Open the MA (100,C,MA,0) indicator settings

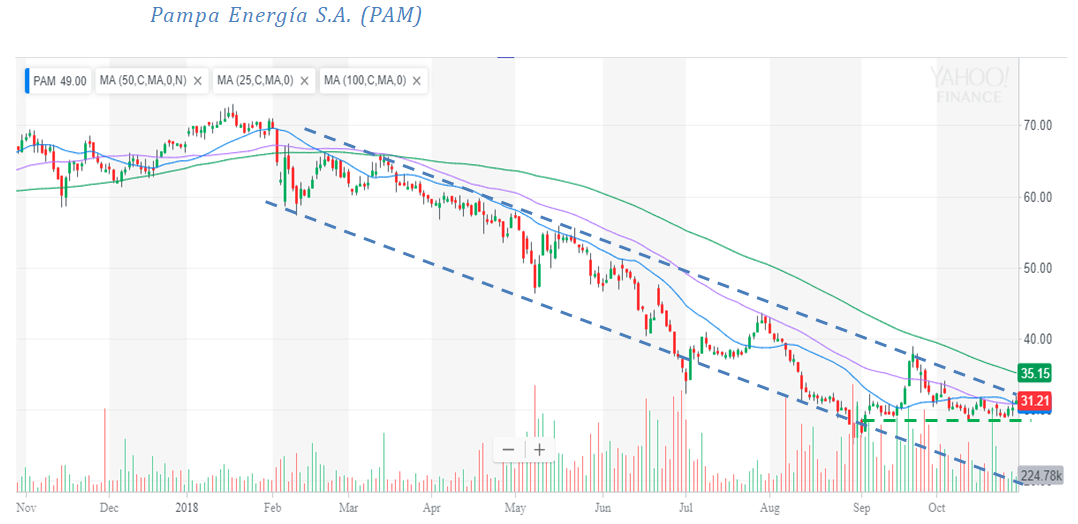pyautogui.click(x=364, y=81)
